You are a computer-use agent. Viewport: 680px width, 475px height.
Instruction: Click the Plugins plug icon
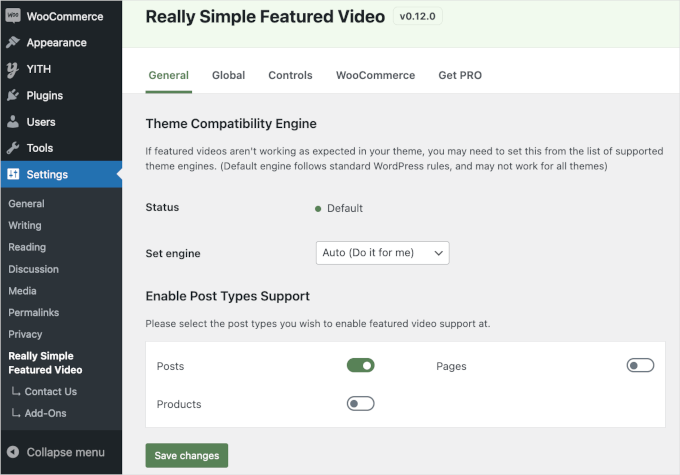point(13,96)
